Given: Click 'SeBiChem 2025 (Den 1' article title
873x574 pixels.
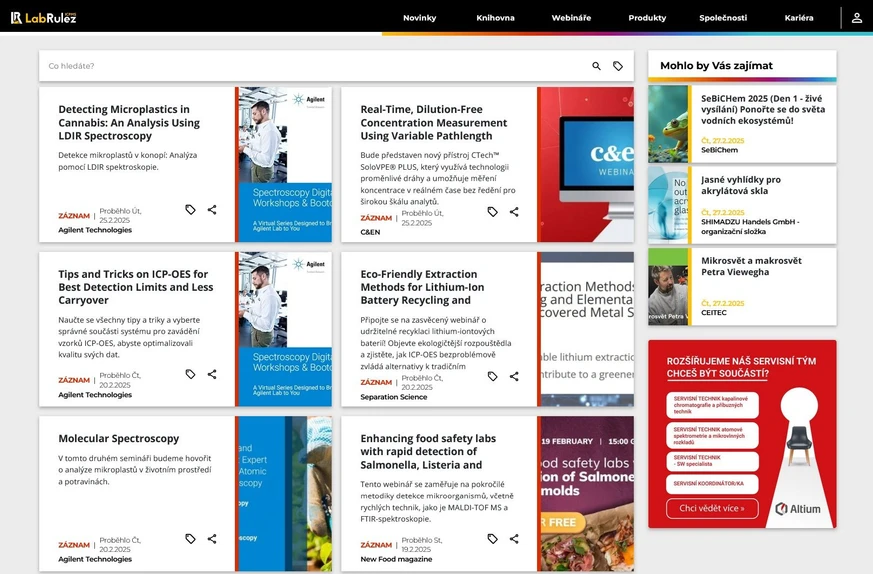Looking at the screenshot, I should click(763, 110).
